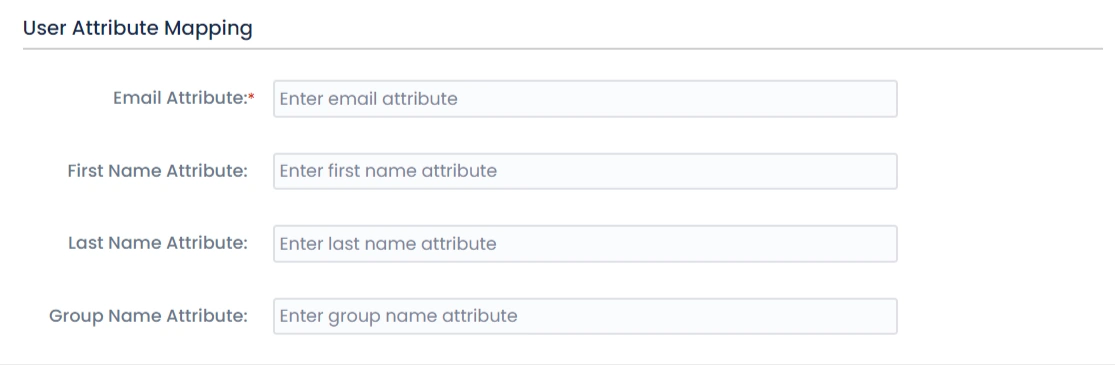Image resolution: width=1115 pixels, height=365 pixels.
Task: Focus the First Name Attribute text box
Action: click(585, 171)
